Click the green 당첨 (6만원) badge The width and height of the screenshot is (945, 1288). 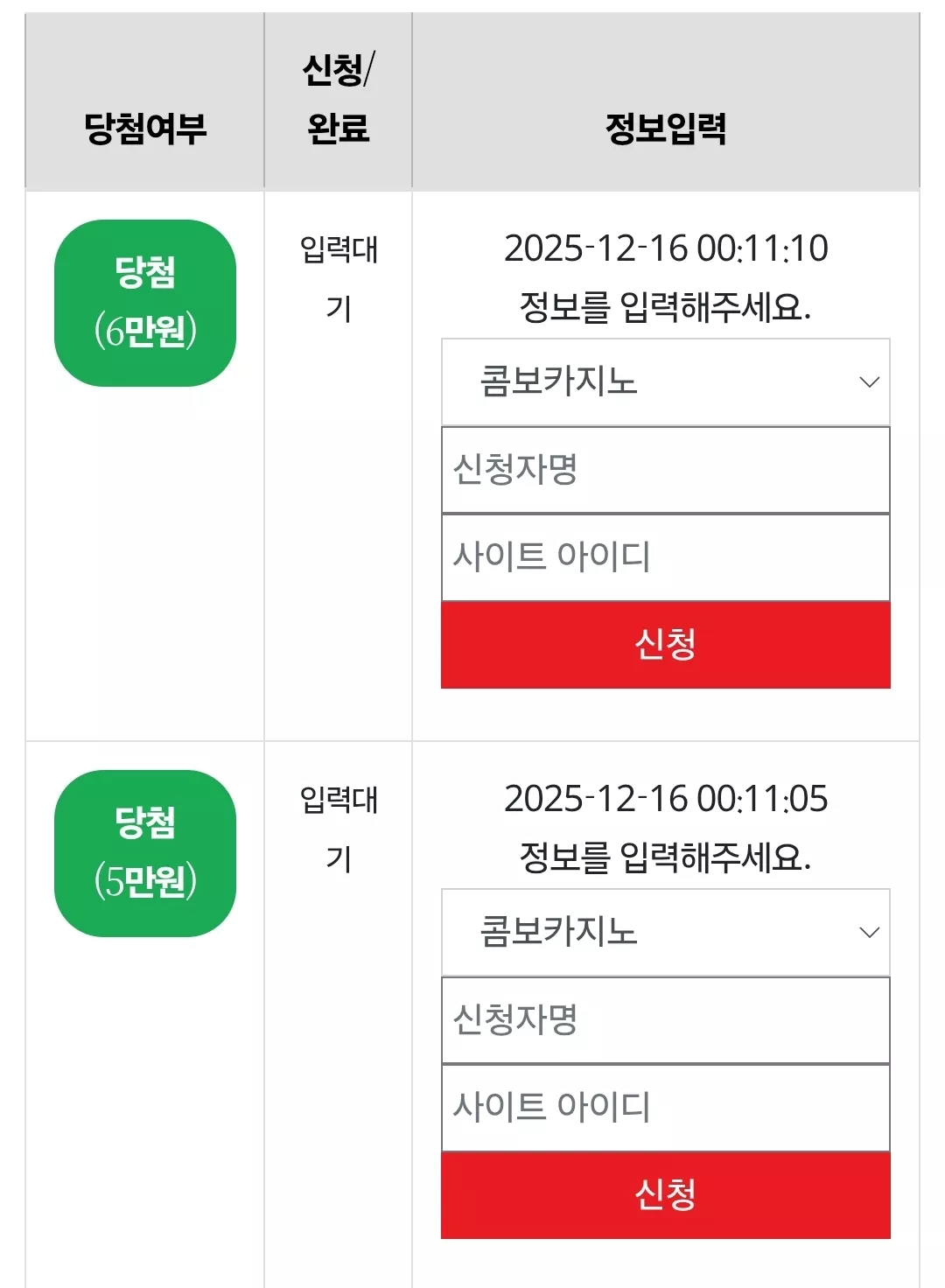(x=145, y=303)
